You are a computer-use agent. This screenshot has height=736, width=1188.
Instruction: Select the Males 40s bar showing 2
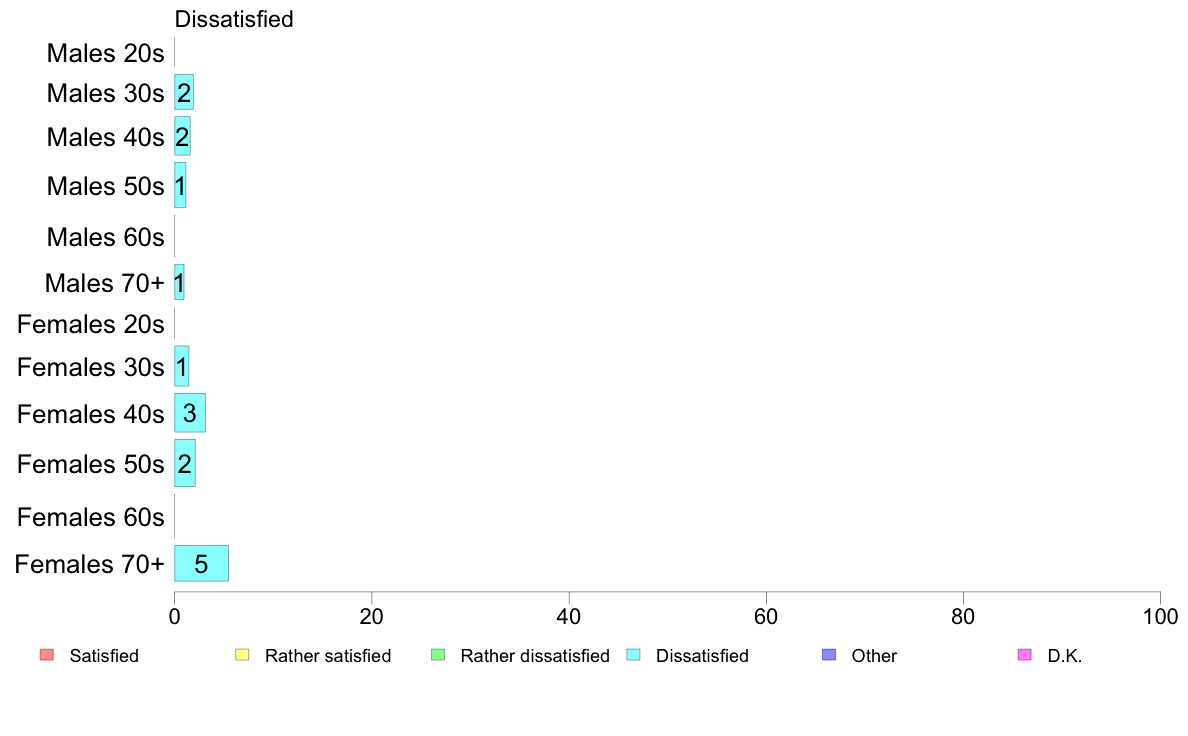point(183,136)
